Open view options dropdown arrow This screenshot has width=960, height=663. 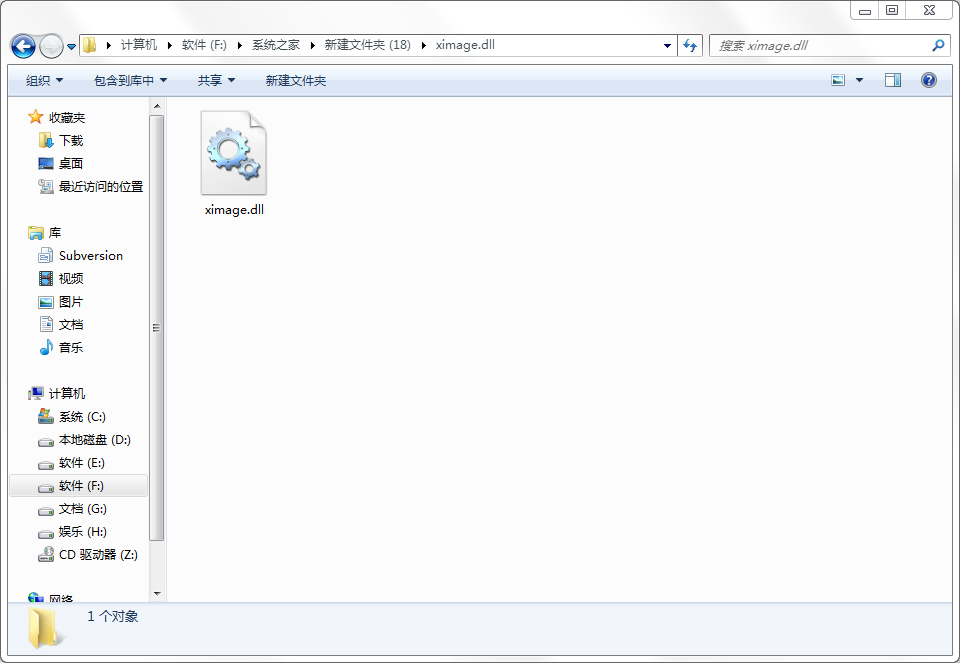point(859,80)
